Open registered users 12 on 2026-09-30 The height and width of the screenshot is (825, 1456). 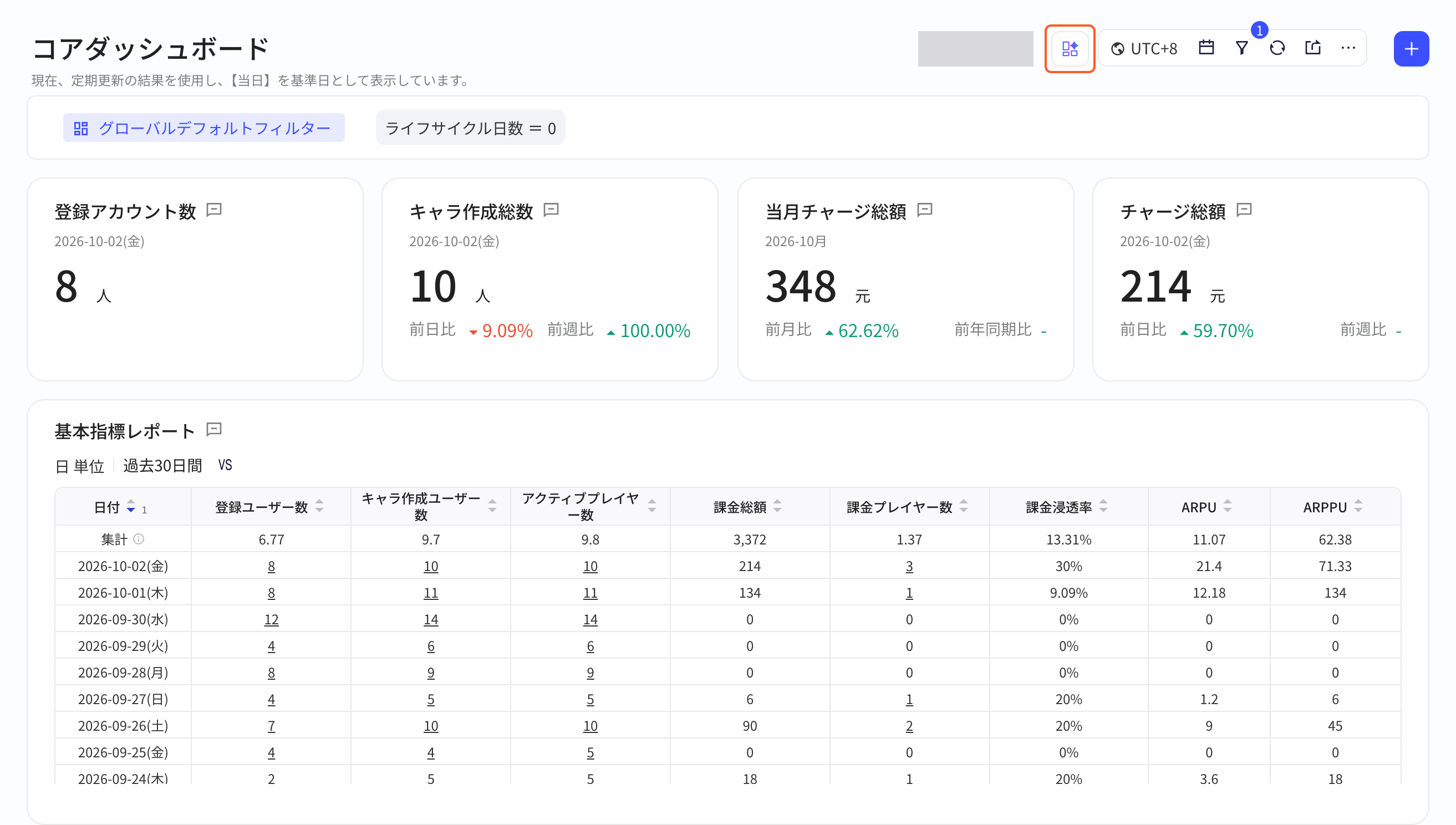click(x=271, y=619)
